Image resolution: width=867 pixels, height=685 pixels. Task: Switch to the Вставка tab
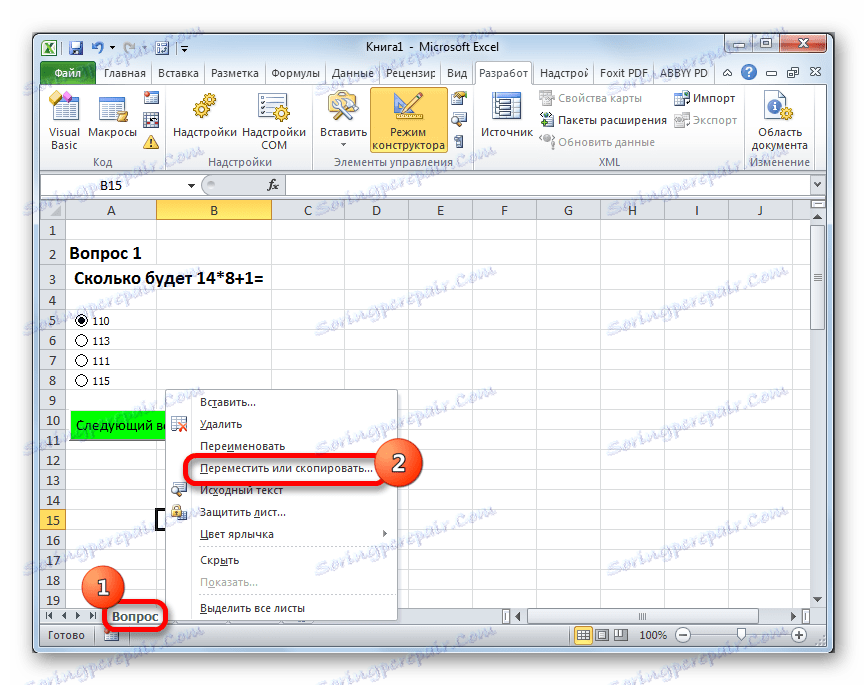(178, 73)
